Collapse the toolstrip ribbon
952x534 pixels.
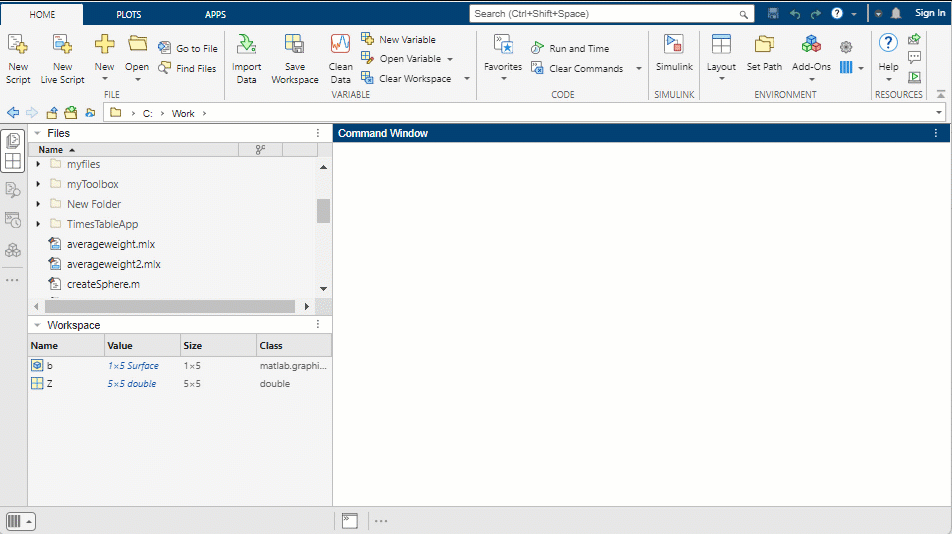coord(940,94)
